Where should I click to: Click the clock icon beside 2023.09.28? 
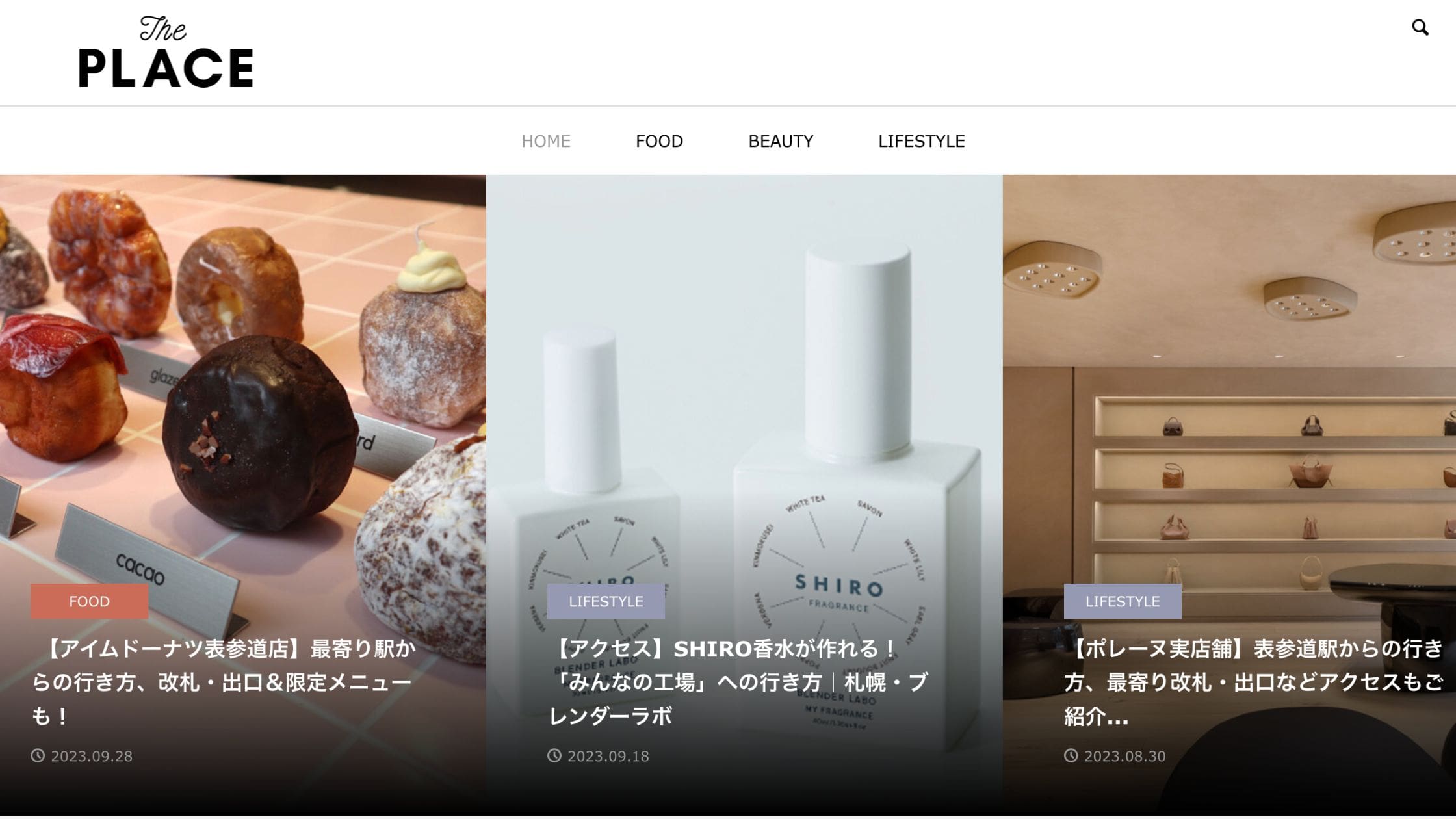38,755
